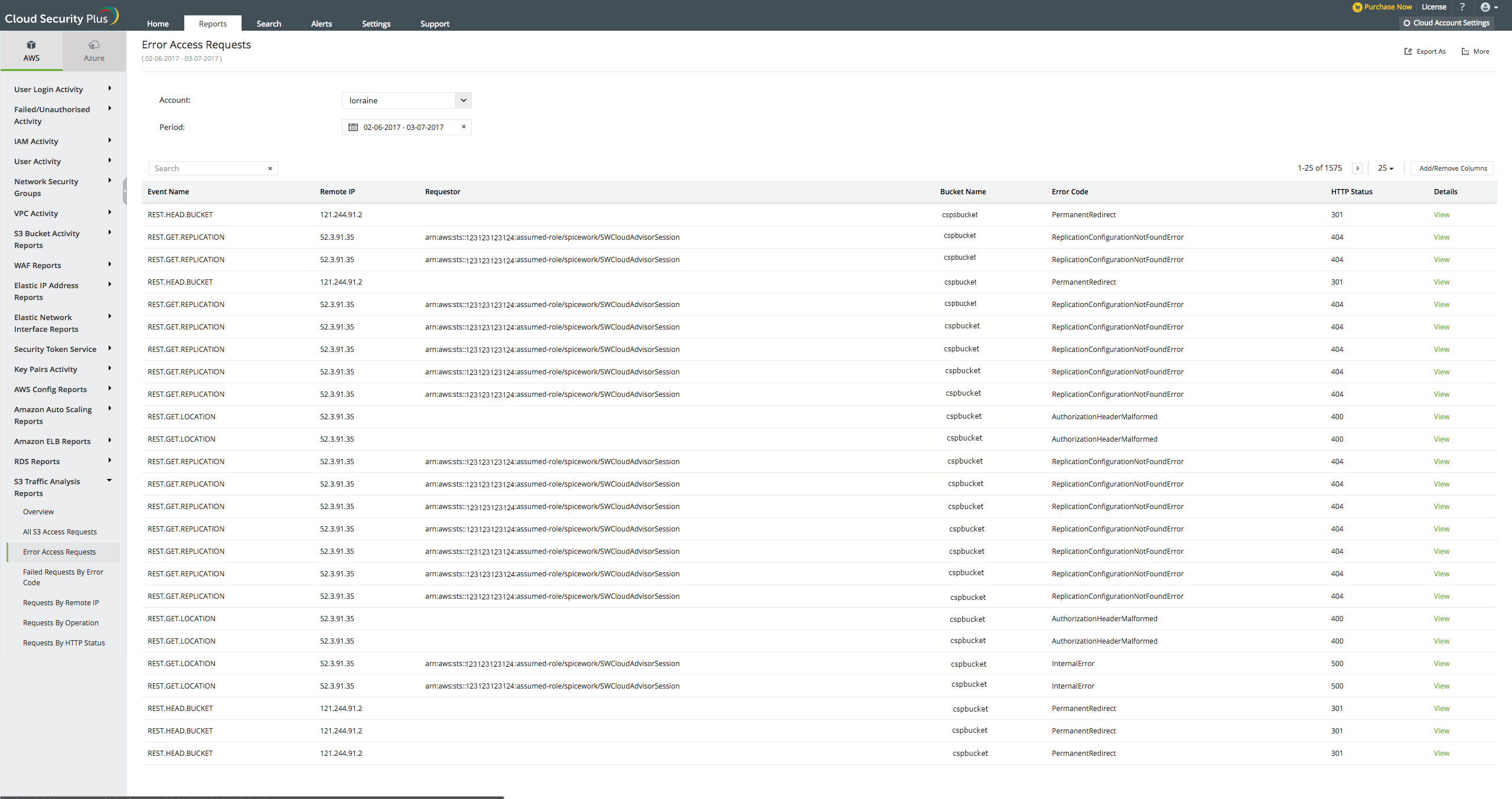Viewport: 1512px width, 799px height.
Task: Clear the search box with the x icon
Action: pos(270,168)
